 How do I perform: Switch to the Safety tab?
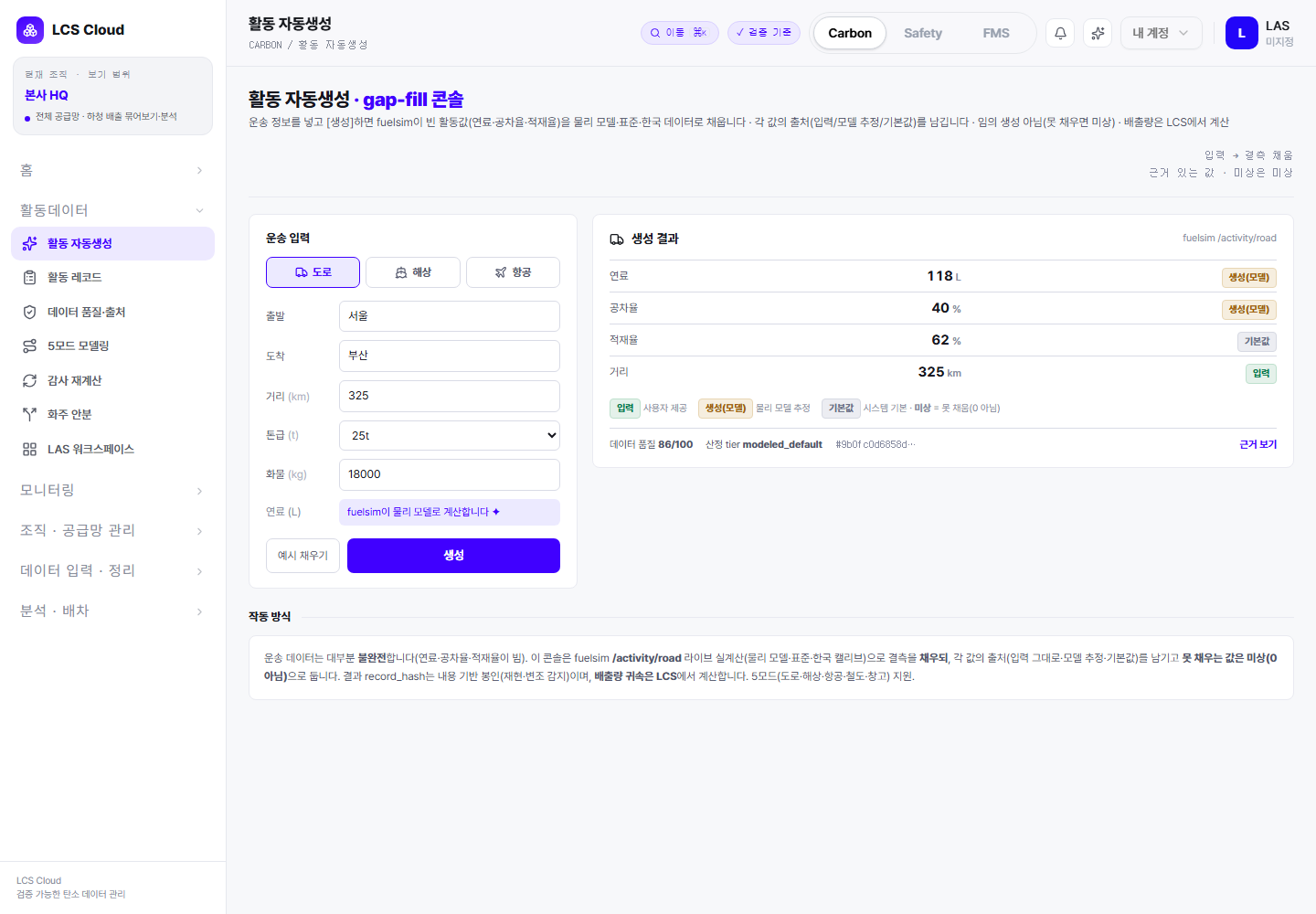923,33
